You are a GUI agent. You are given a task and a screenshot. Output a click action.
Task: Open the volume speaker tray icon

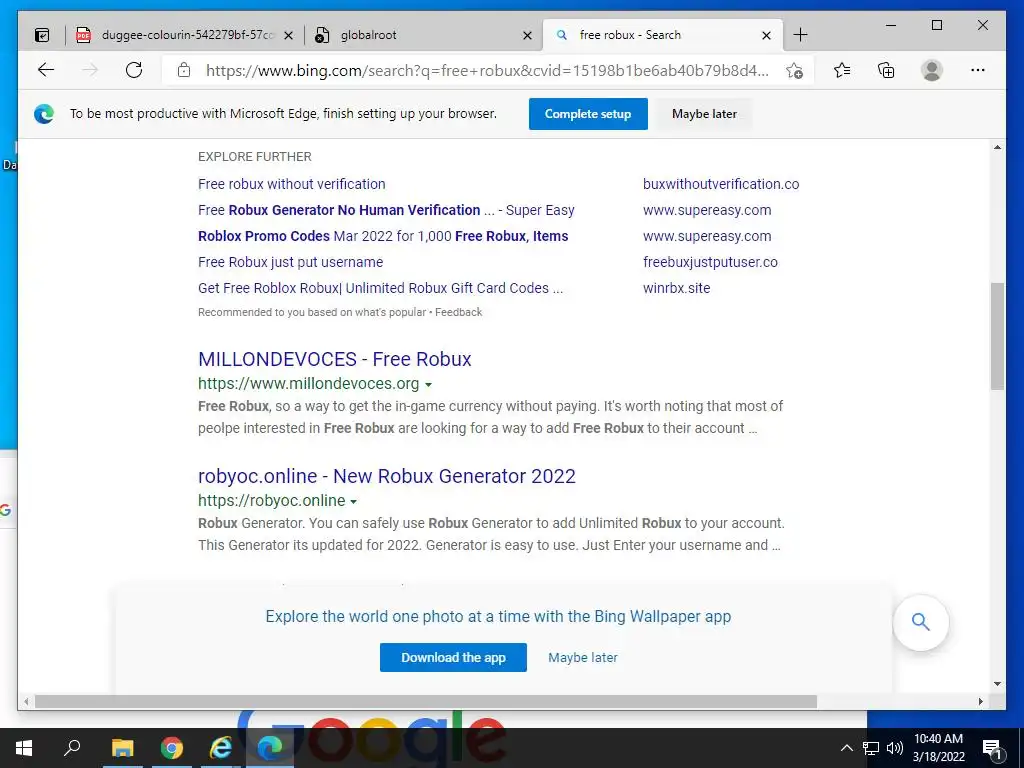895,748
